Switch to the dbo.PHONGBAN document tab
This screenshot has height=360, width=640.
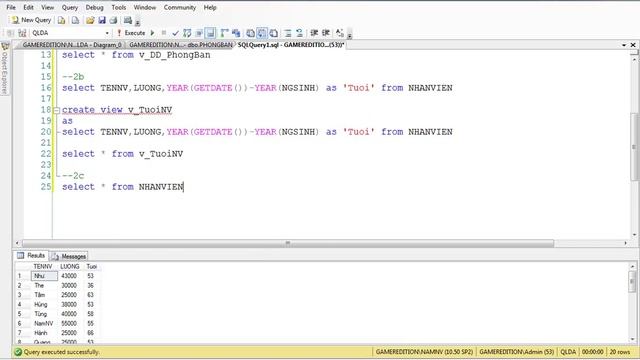[x=181, y=45]
